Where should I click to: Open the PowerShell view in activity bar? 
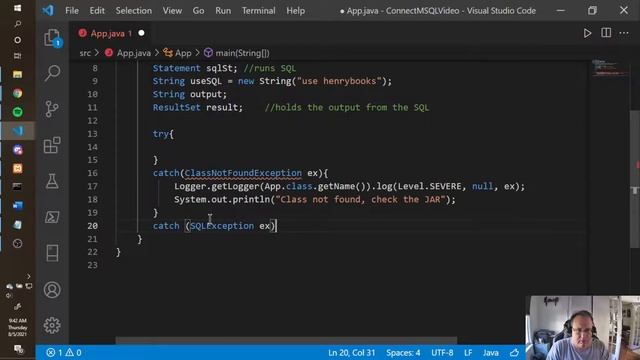52,217
